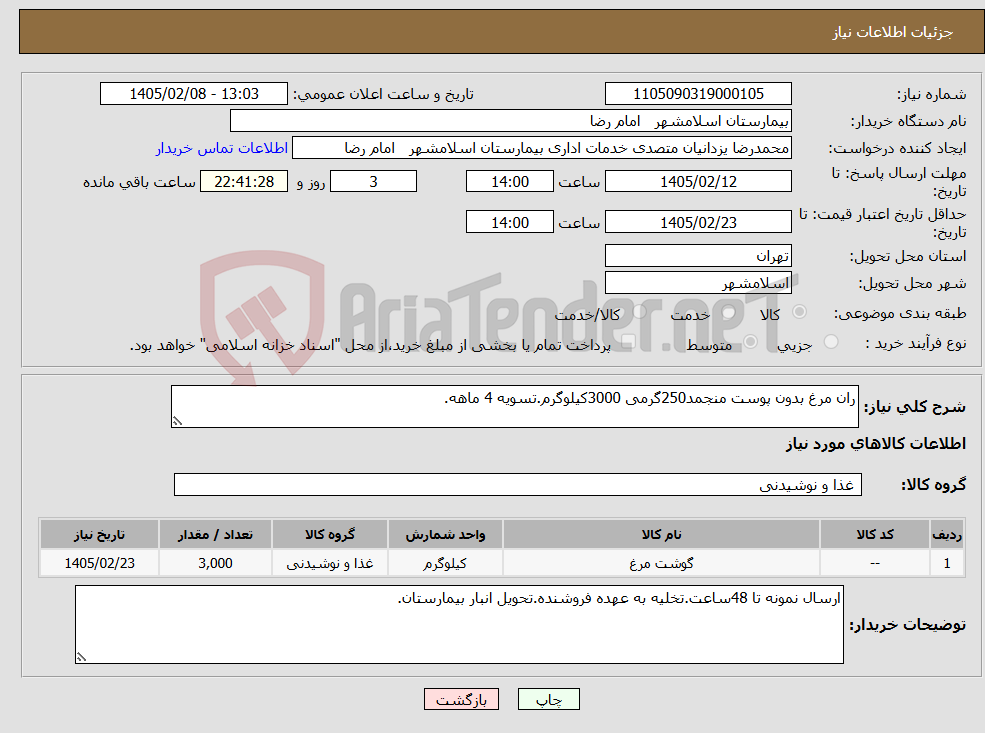Click the buyer name field بیمارستان اسلامشهر
This screenshot has height=733, width=985.
pyautogui.click(x=511, y=121)
